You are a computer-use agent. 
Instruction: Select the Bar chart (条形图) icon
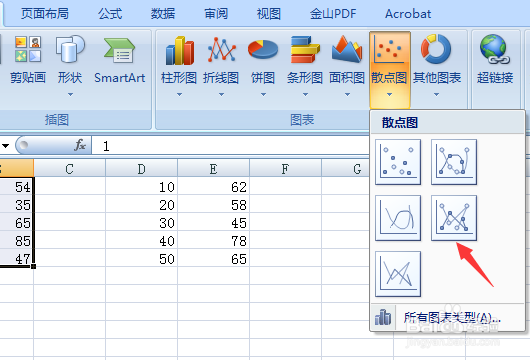click(305, 49)
